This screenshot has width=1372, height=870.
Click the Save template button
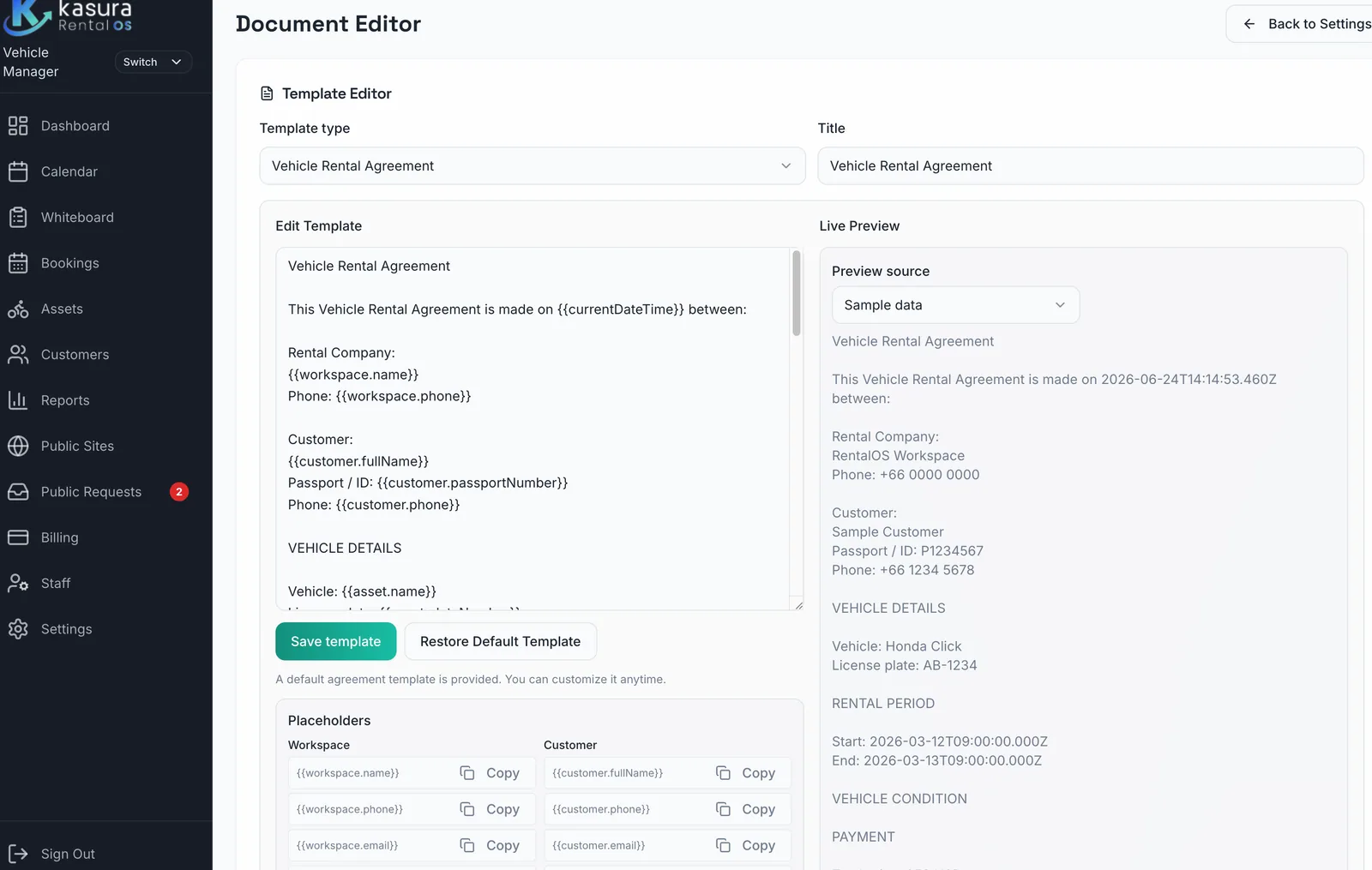pos(335,641)
